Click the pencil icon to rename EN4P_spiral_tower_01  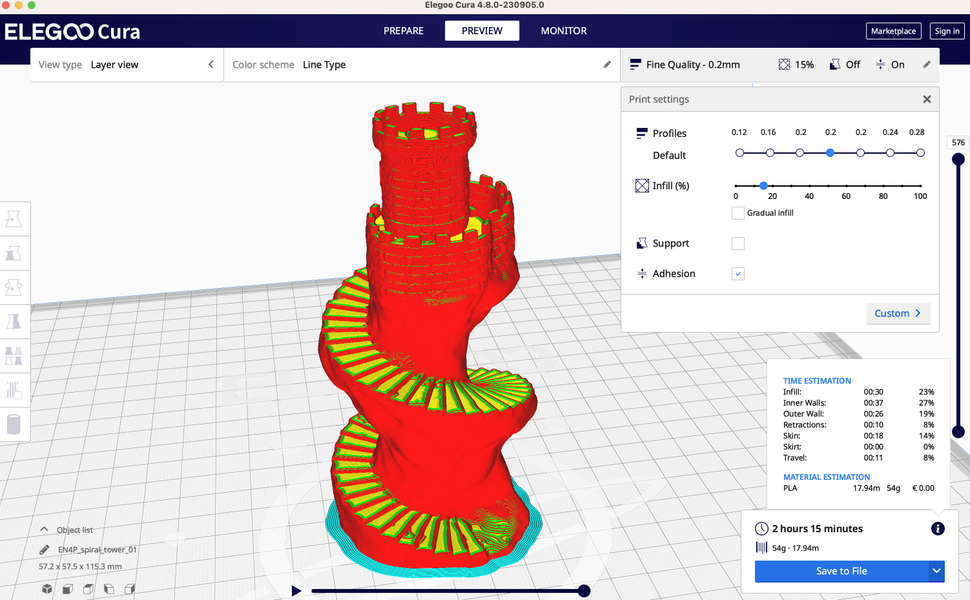click(x=42, y=548)
